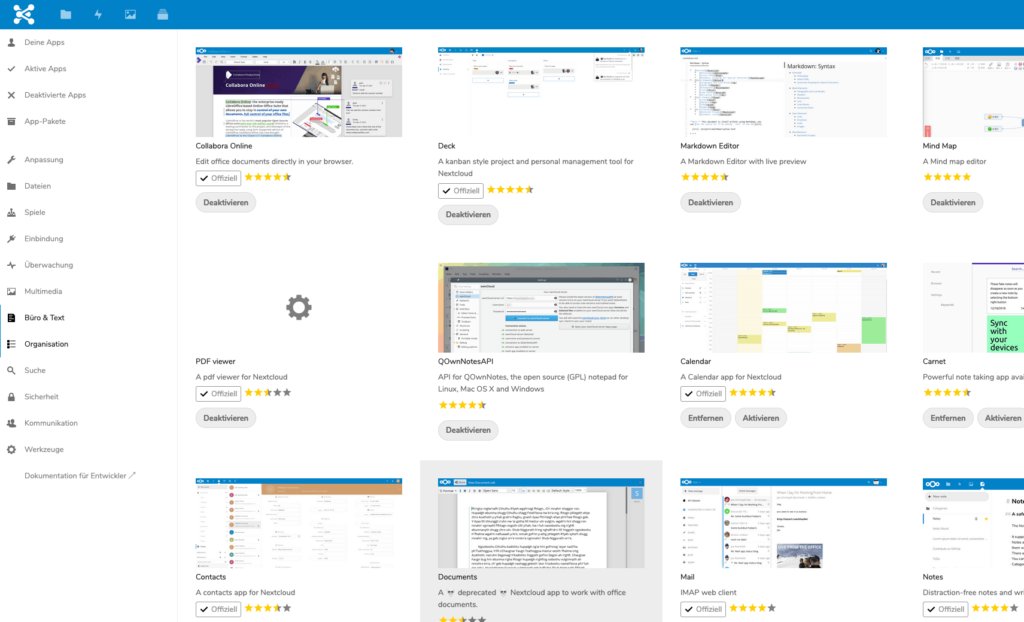Open the Deck app screenshot thumbnail

coord(541,92)
